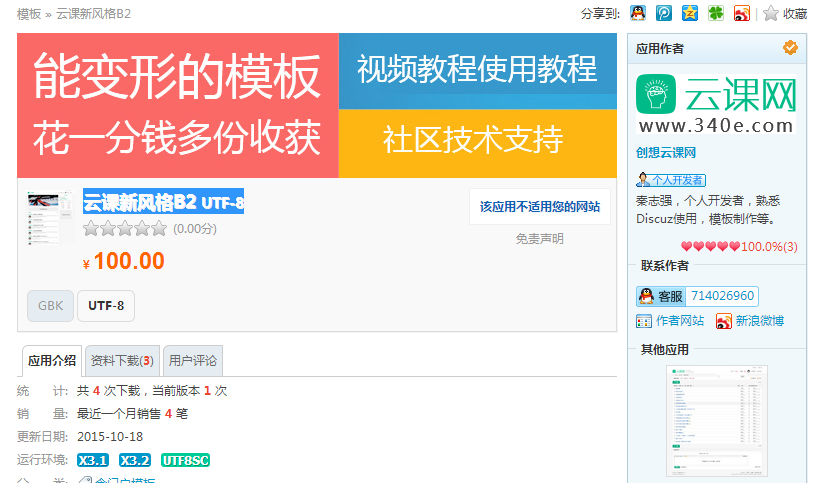The width and height of the screenshot is (836, 483).
Task: Open the 资料下载(3) tab
Action: [x=122, y=361]
